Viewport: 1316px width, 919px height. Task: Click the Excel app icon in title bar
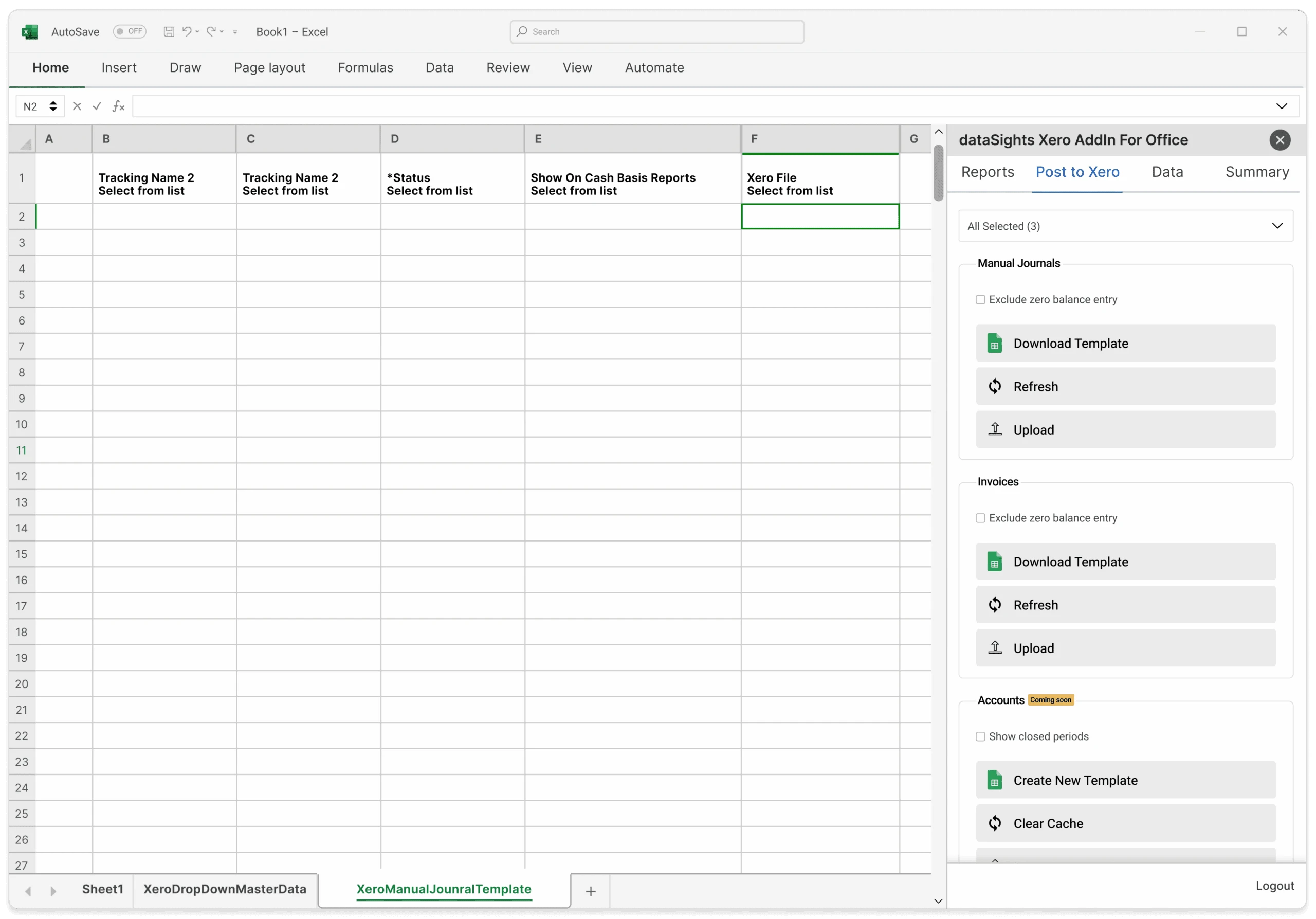pos(30,31)
